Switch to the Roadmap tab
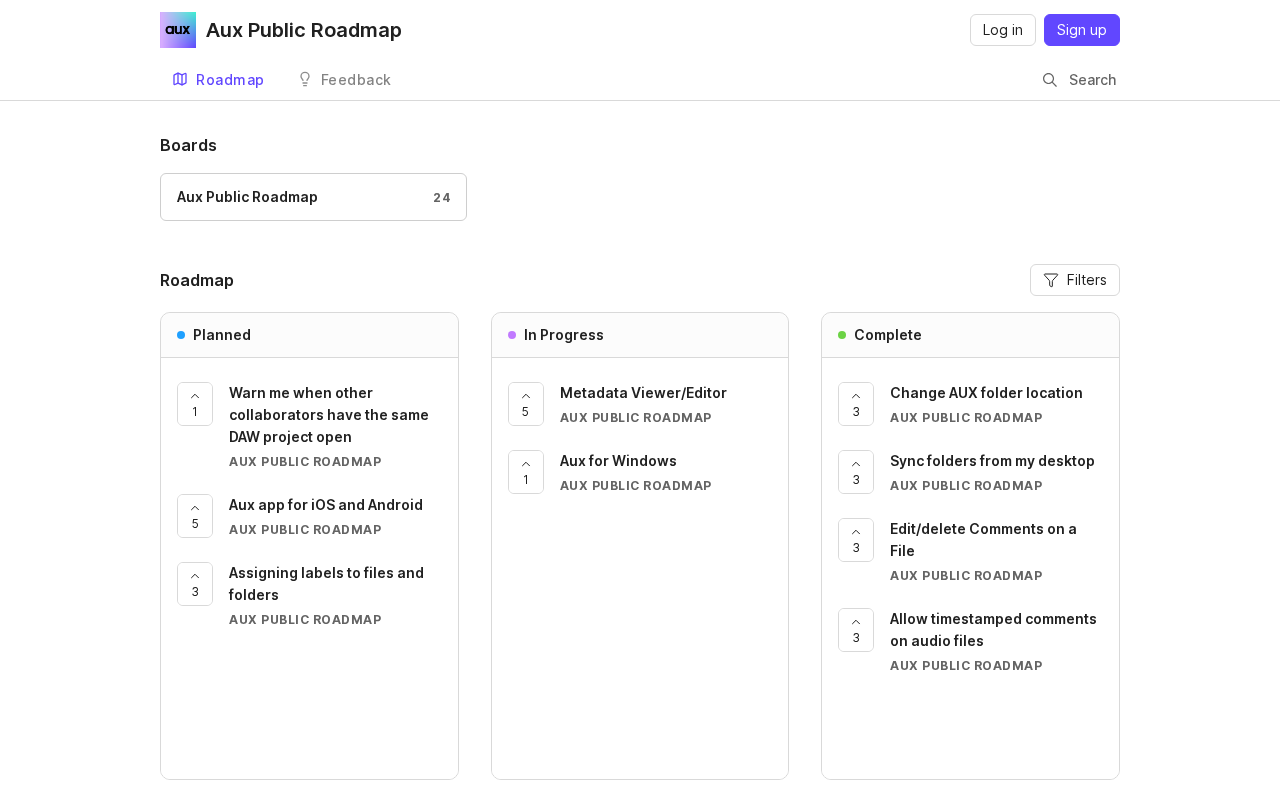The image size is (1280, 800). 218,80
